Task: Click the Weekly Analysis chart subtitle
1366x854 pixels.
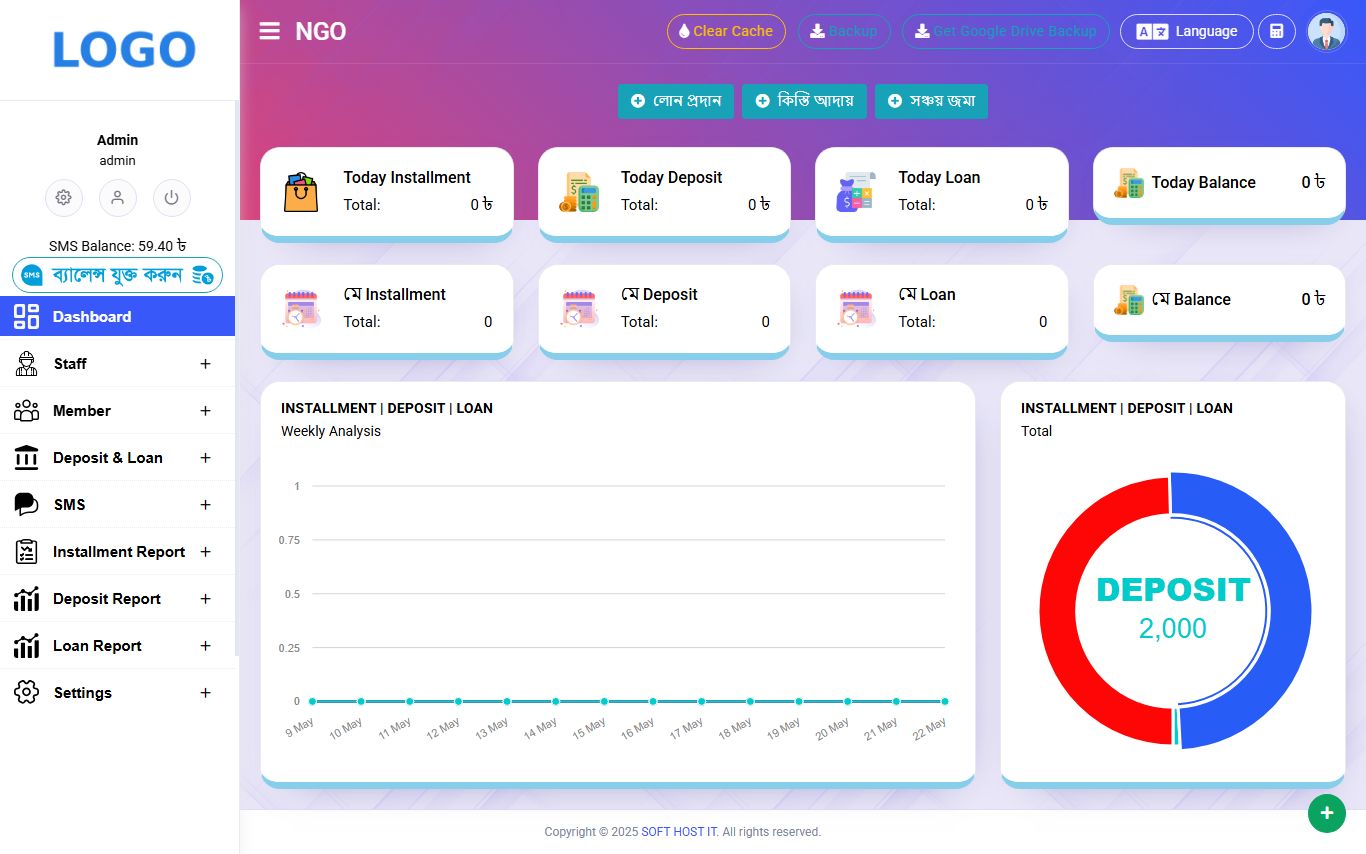Action: click(x=331, y=431)
